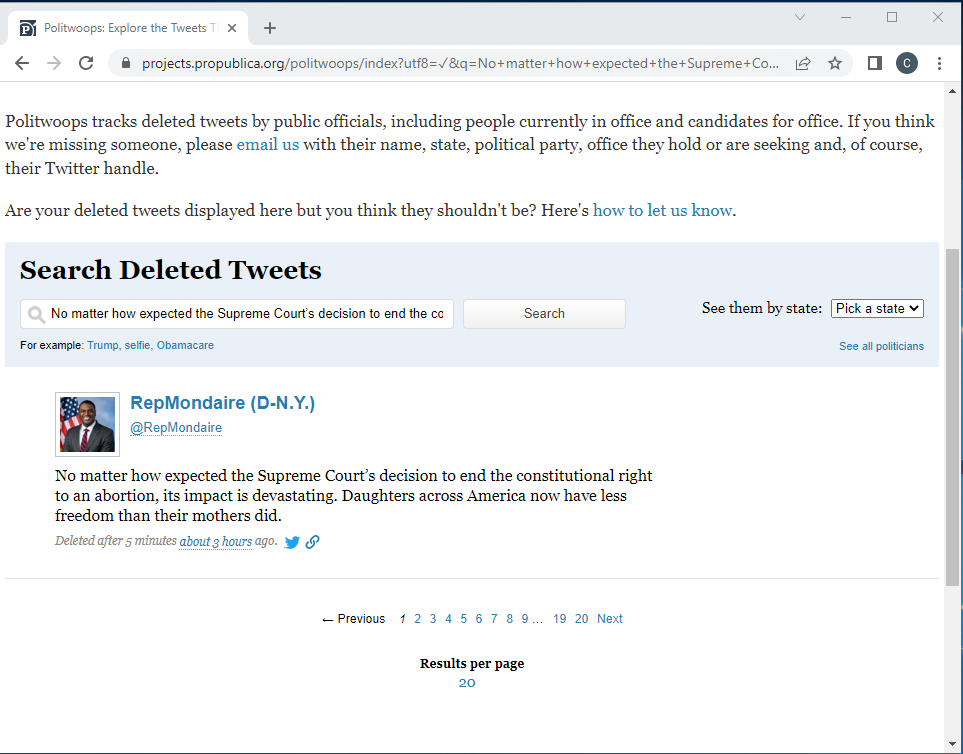Open a new browser tab
Screen dimensions: 963x754
(x=270, y=28)
